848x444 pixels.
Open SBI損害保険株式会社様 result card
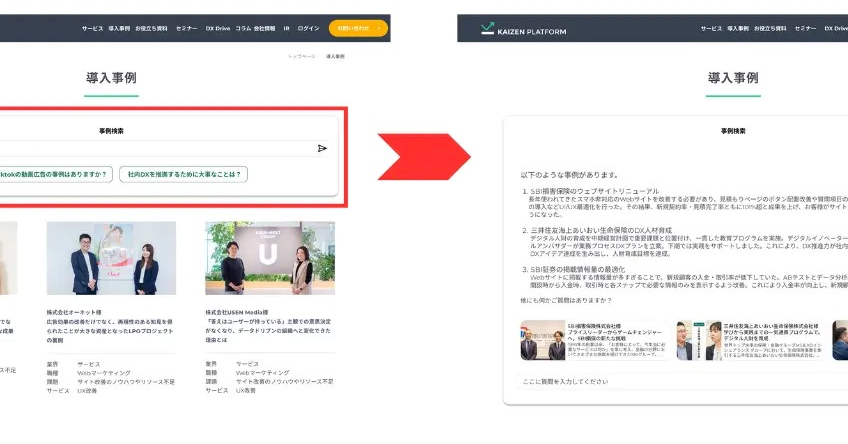593,340
